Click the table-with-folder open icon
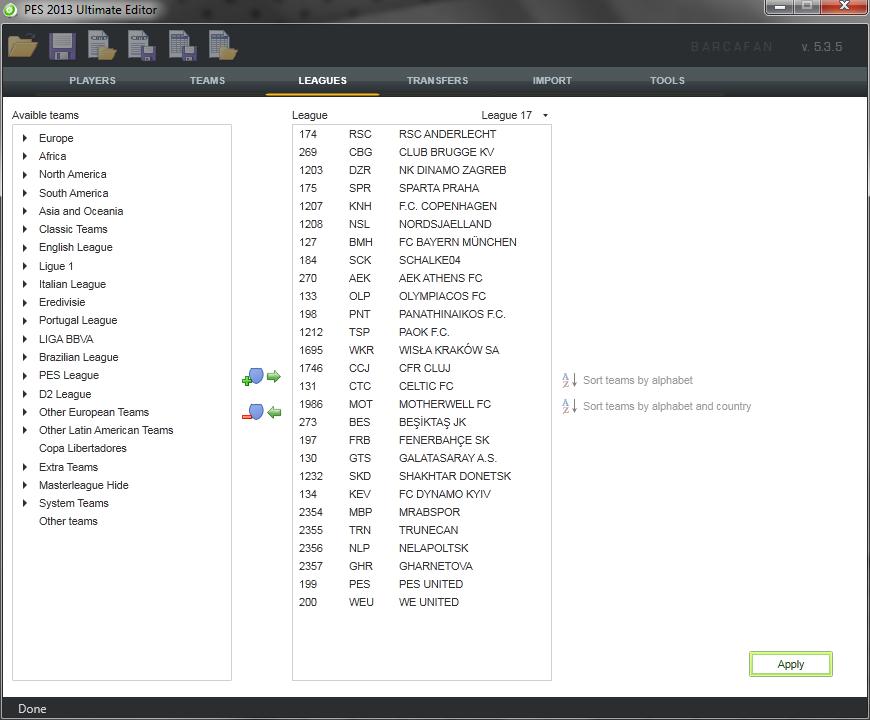 click(223, 45)
